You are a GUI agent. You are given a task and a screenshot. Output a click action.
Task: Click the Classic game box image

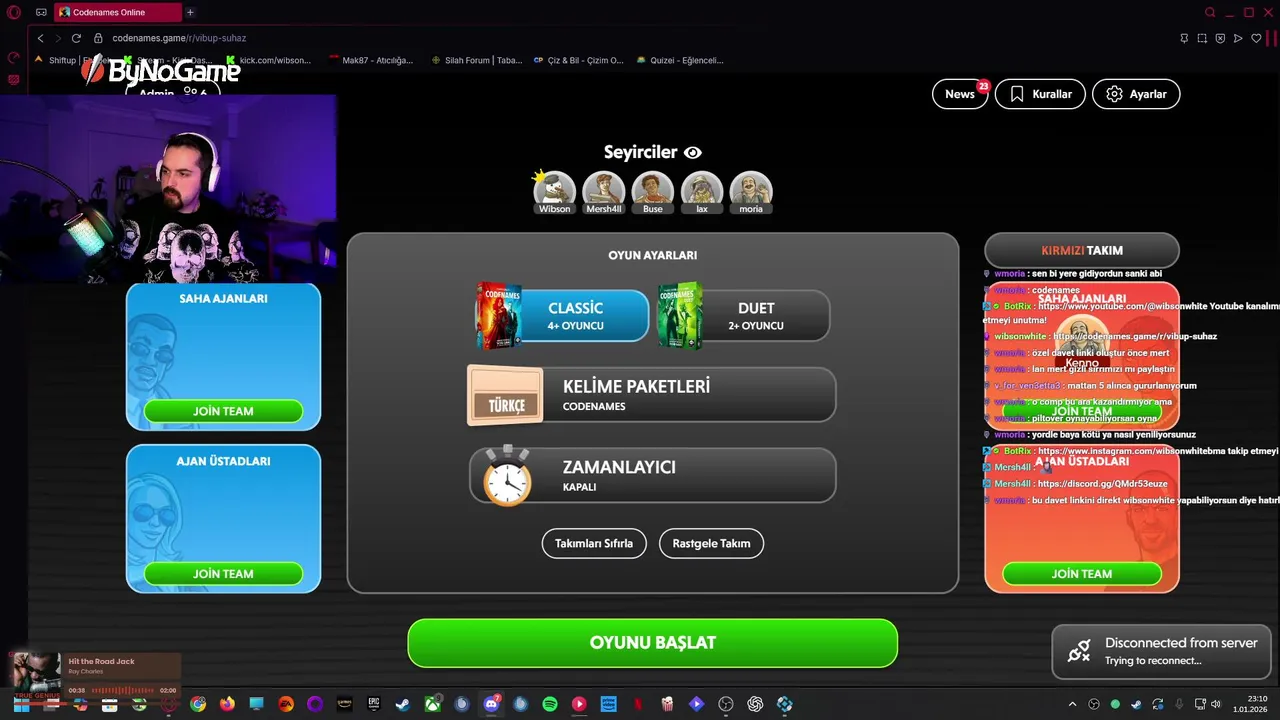(x=498, y=315)
